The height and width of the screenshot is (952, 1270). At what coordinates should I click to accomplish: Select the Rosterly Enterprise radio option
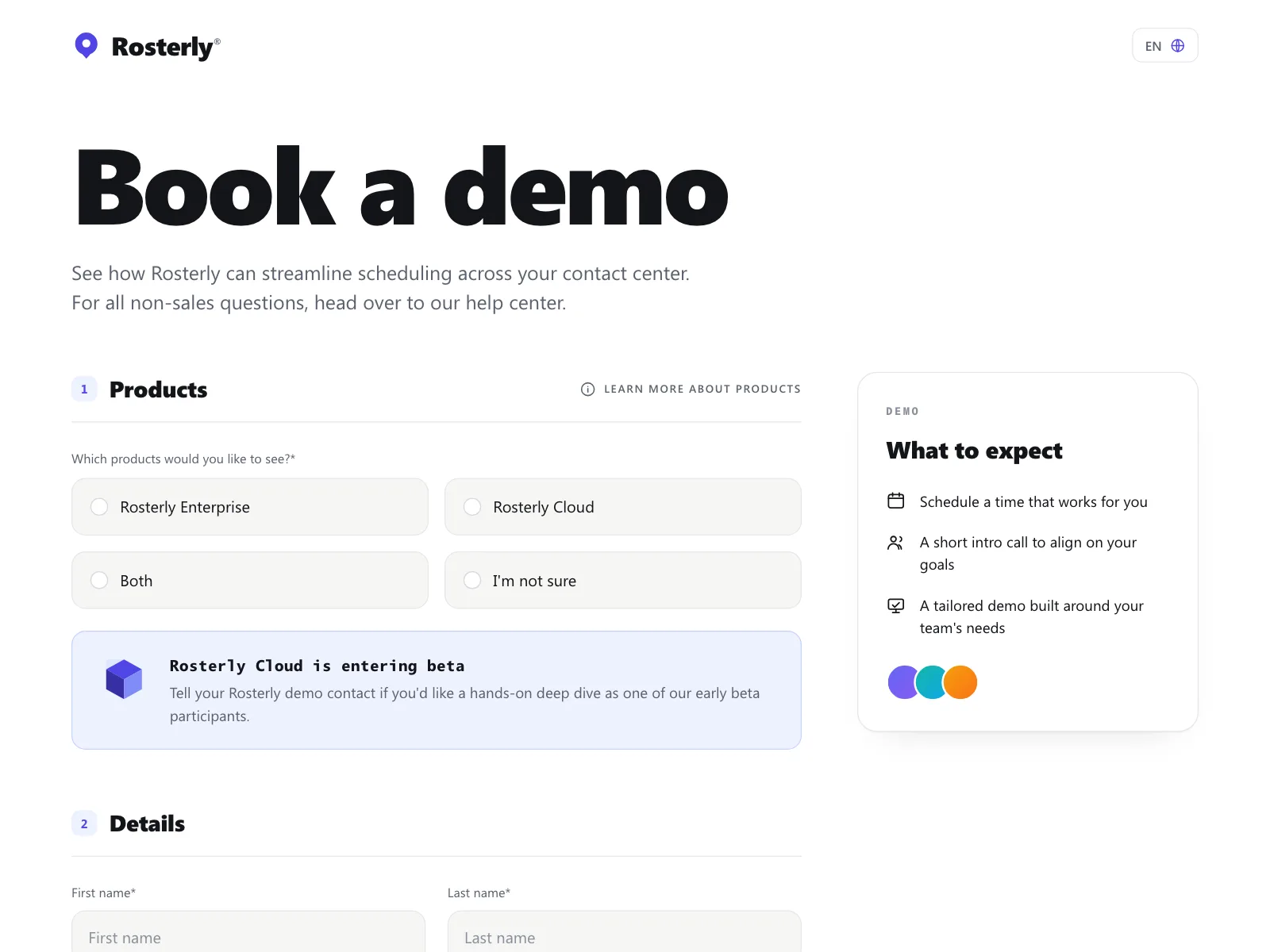pos(250,507)
